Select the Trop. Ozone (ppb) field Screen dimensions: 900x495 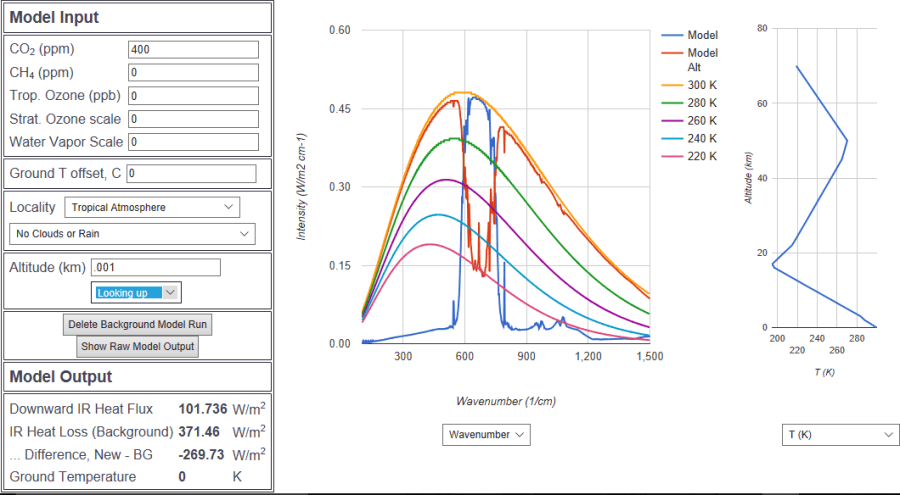point(193,96)
